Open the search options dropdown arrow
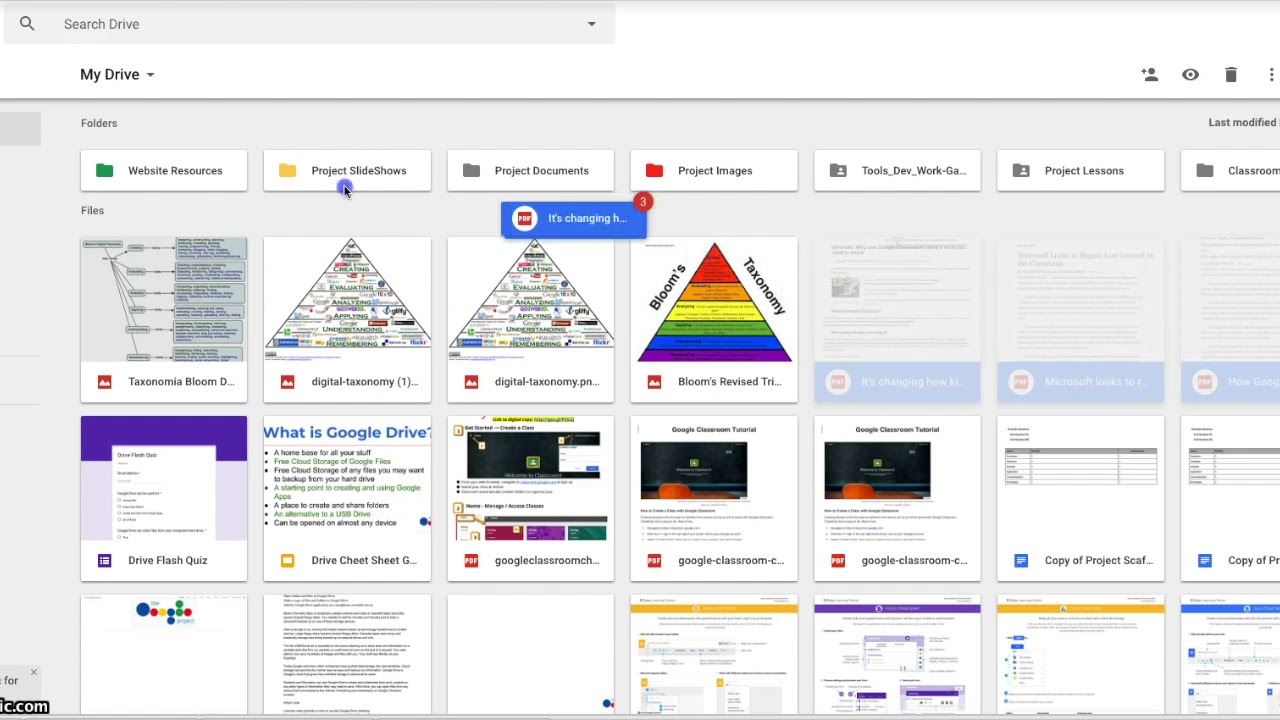Viewport: 1280px width, 720px height. coord(591,24)
